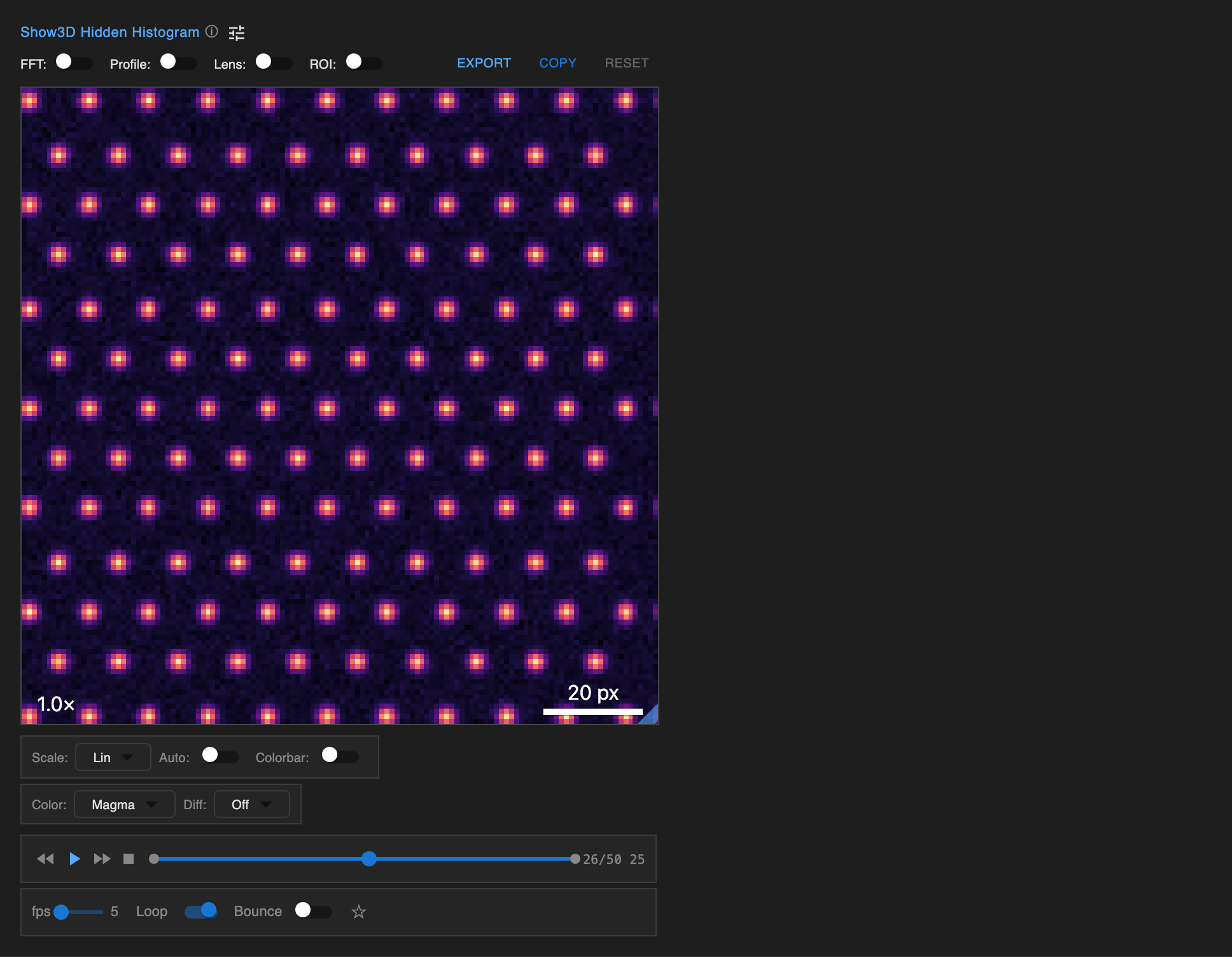
Task: Turn on Bounce playback mode
Action: click(312, 911)
